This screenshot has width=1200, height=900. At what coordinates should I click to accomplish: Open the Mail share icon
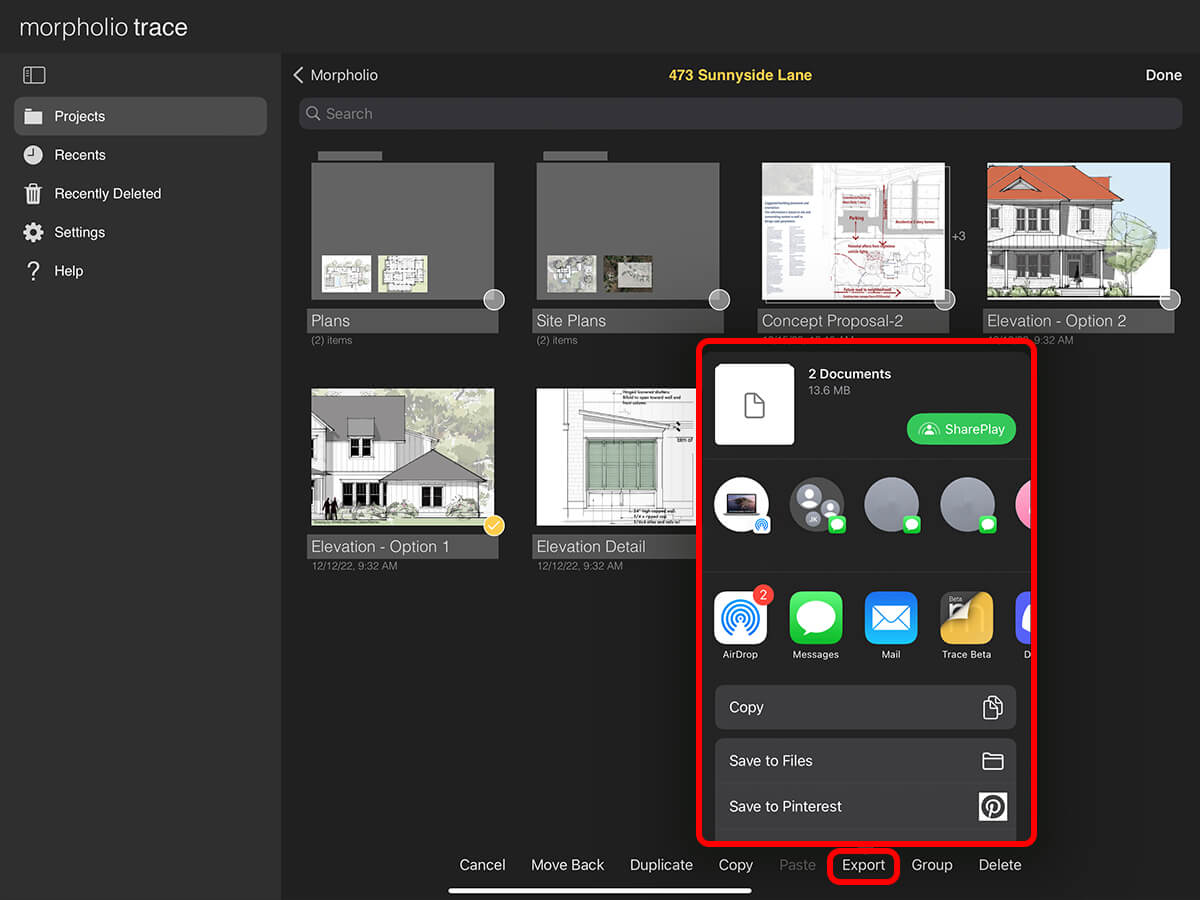pos(890,618)
